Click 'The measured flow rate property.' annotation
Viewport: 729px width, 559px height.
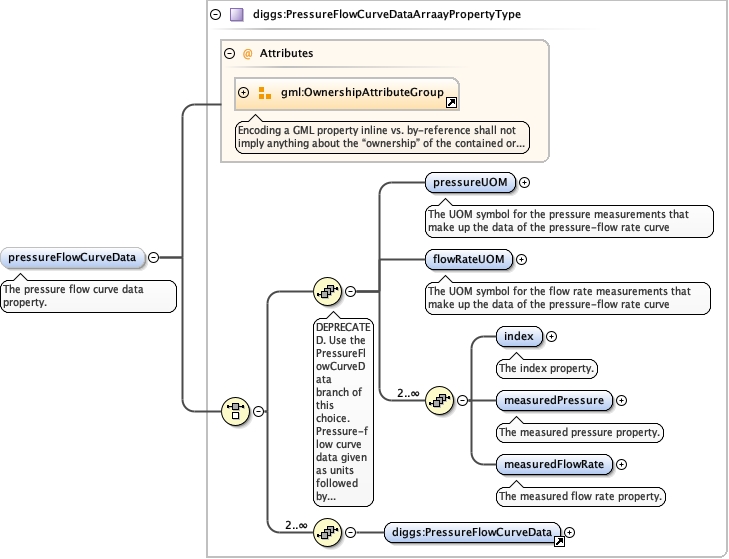coord(581,496)
